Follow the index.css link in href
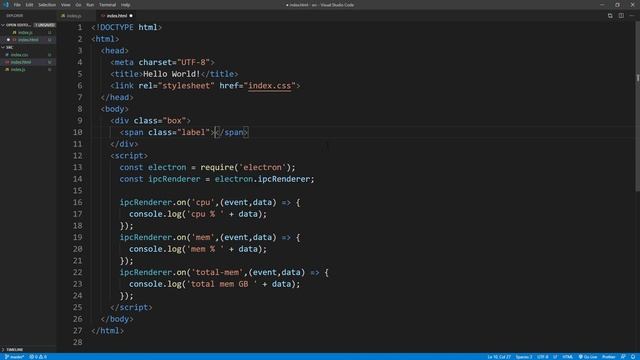640x360 pixels. (x=270, y=86)
